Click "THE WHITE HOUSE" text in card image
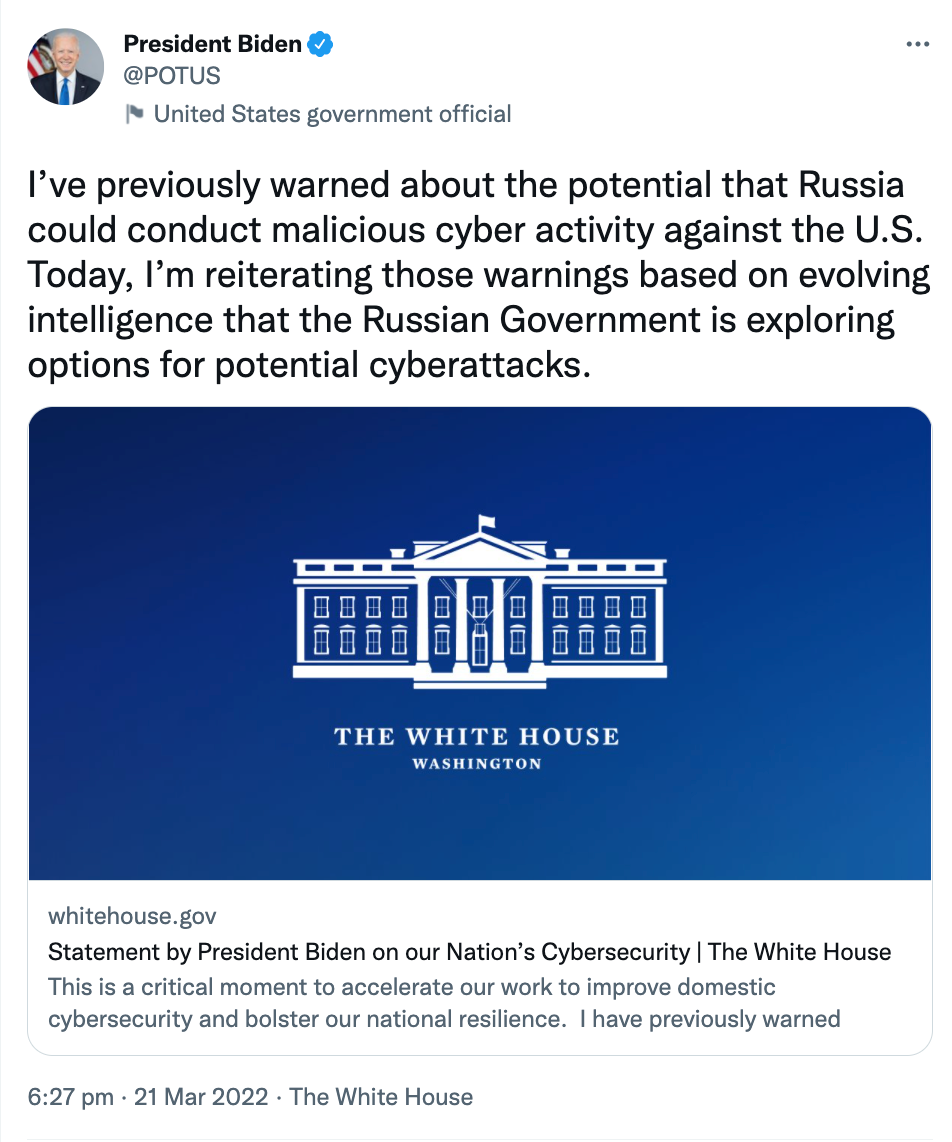952x1142 pixels. pyautogui.click(x=477, y=737)
